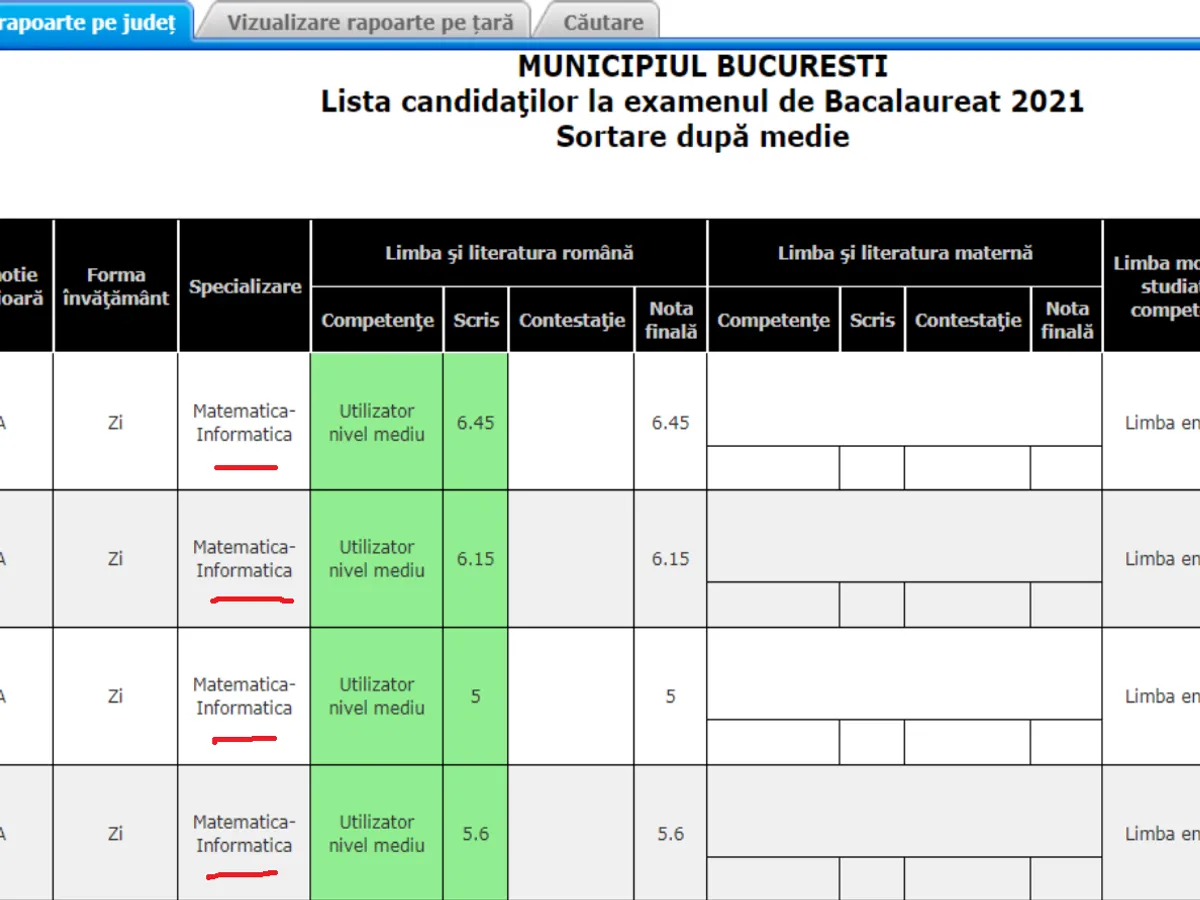Click the Limba și literatura română header
The image size is (1200, 900).
(509, 253)
